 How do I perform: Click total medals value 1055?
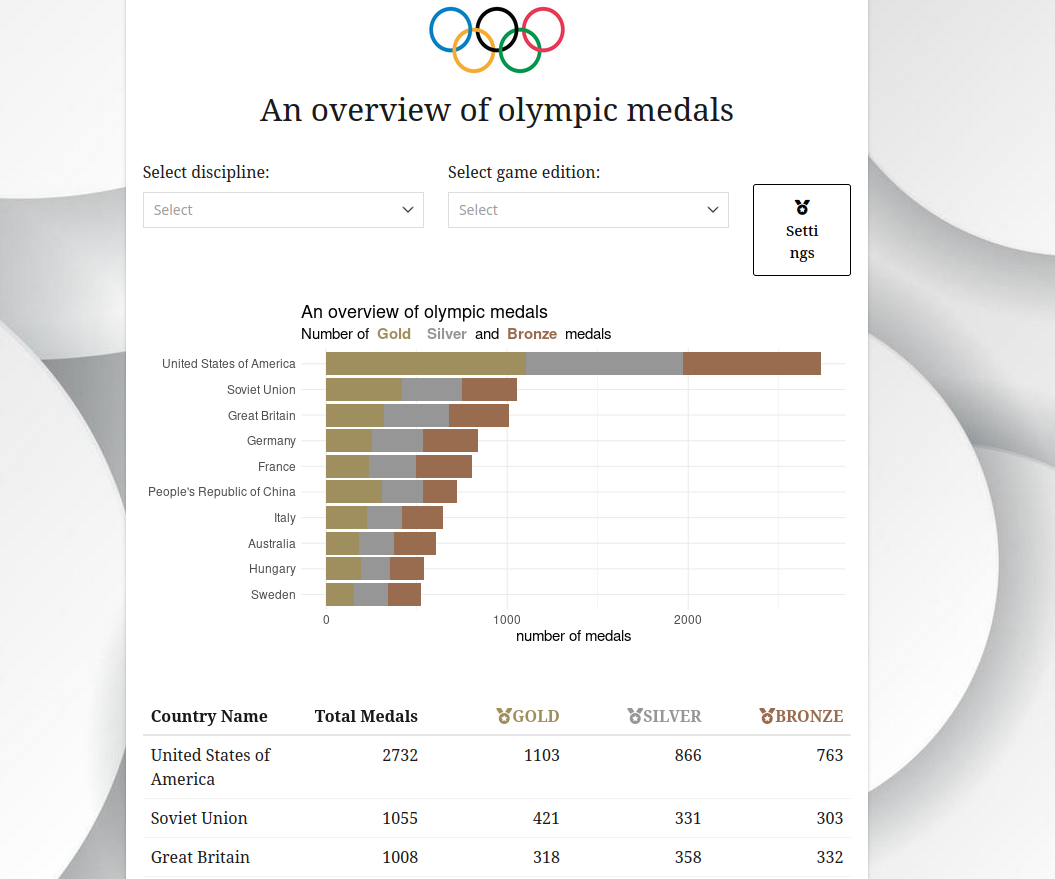click(400, 818)
